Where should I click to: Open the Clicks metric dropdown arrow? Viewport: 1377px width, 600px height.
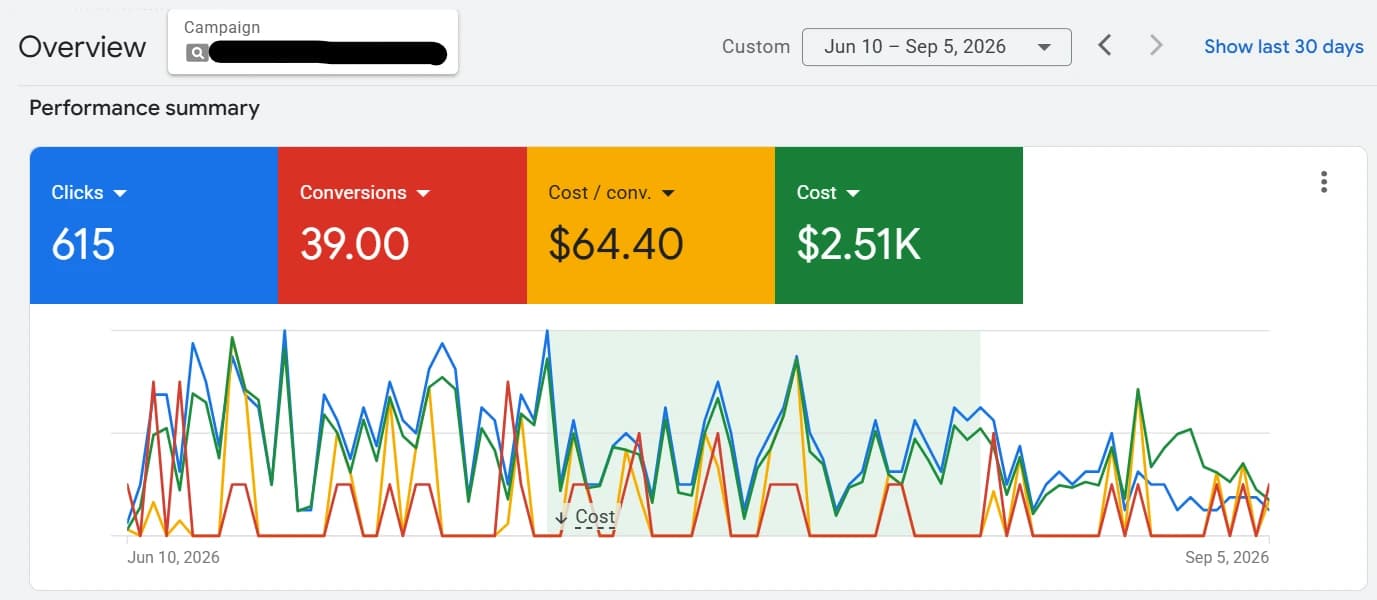[x=121, y=193]
